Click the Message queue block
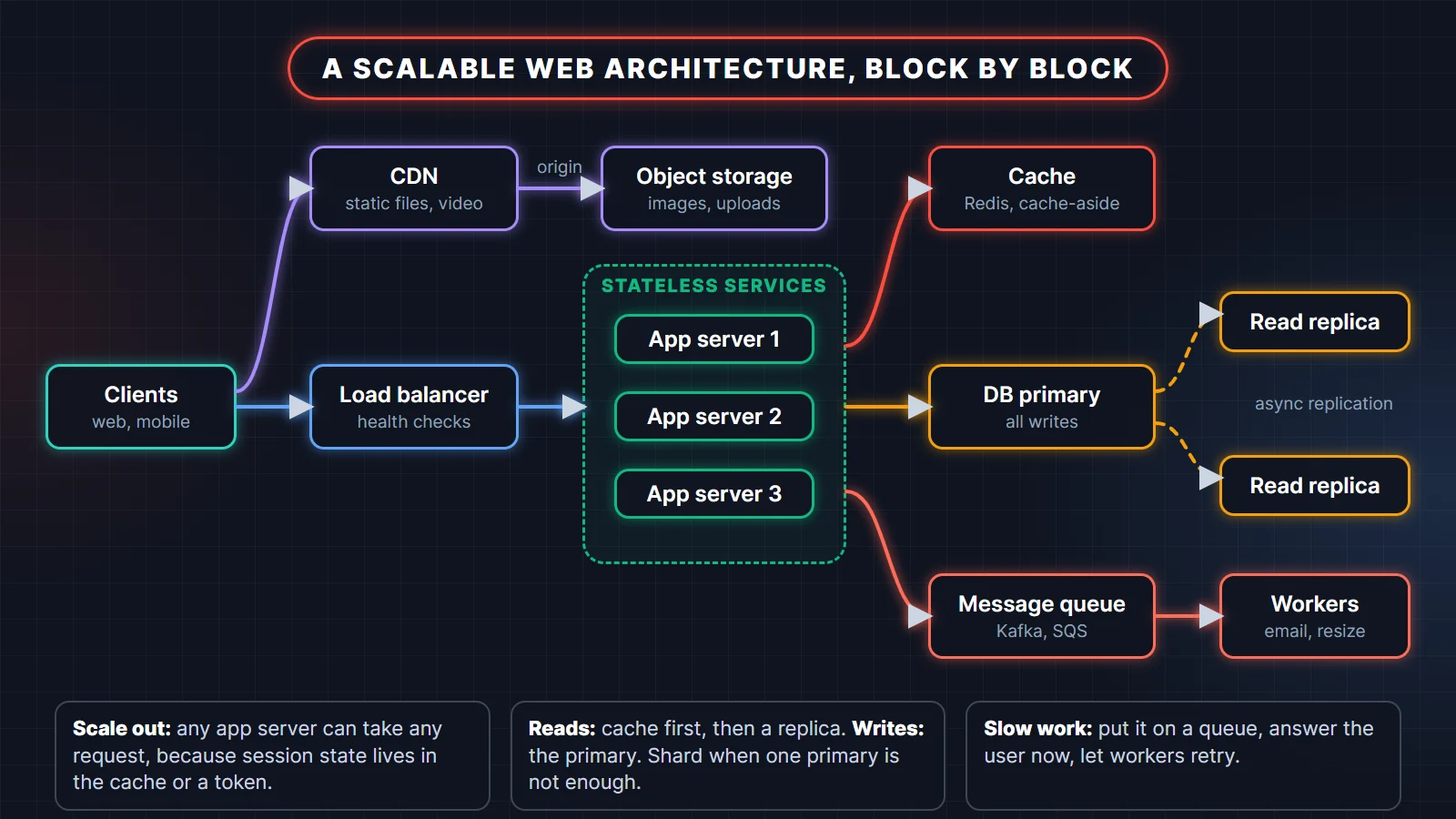 [1042, 616]
